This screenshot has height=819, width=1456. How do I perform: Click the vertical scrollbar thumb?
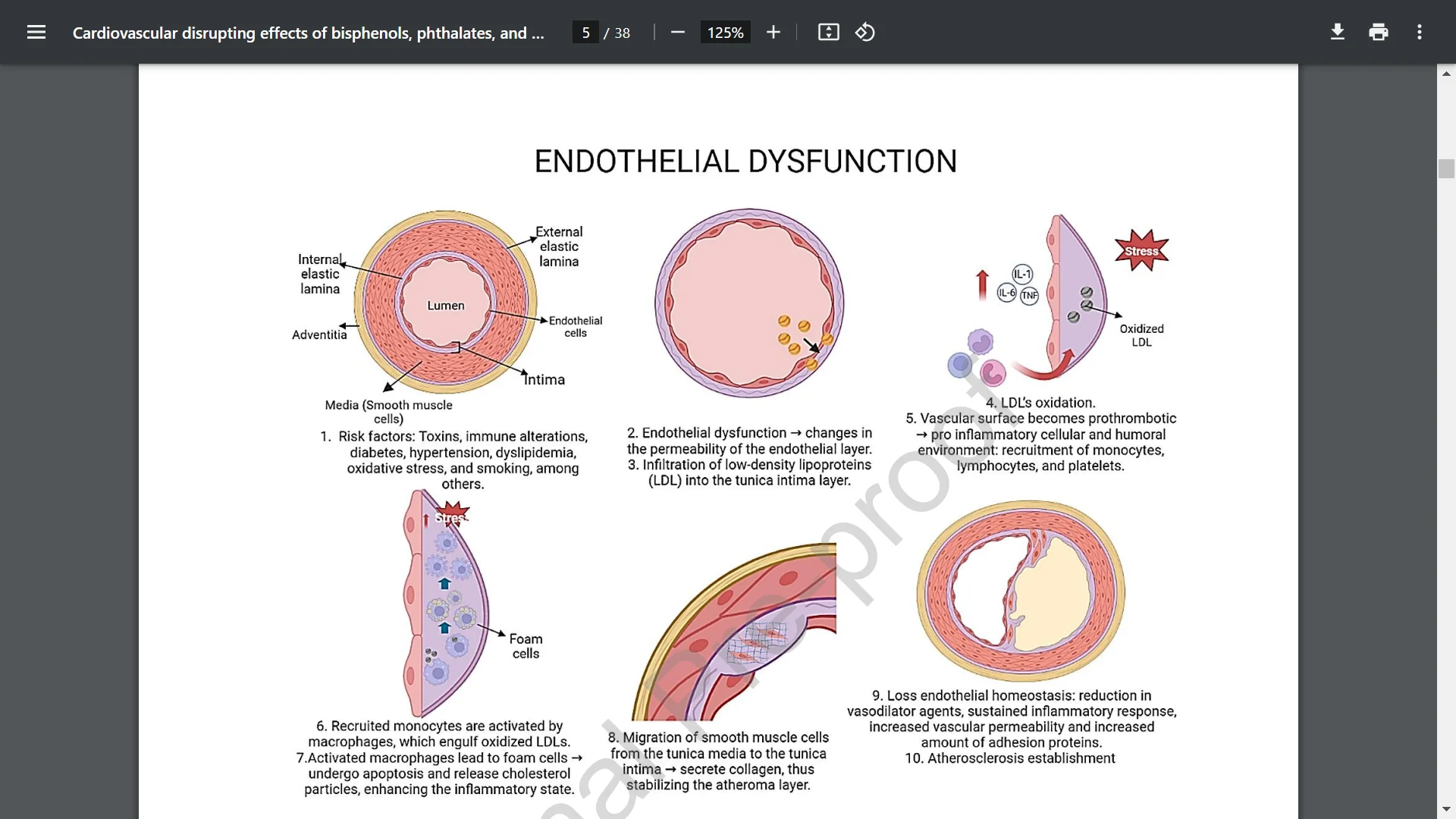1446,168
